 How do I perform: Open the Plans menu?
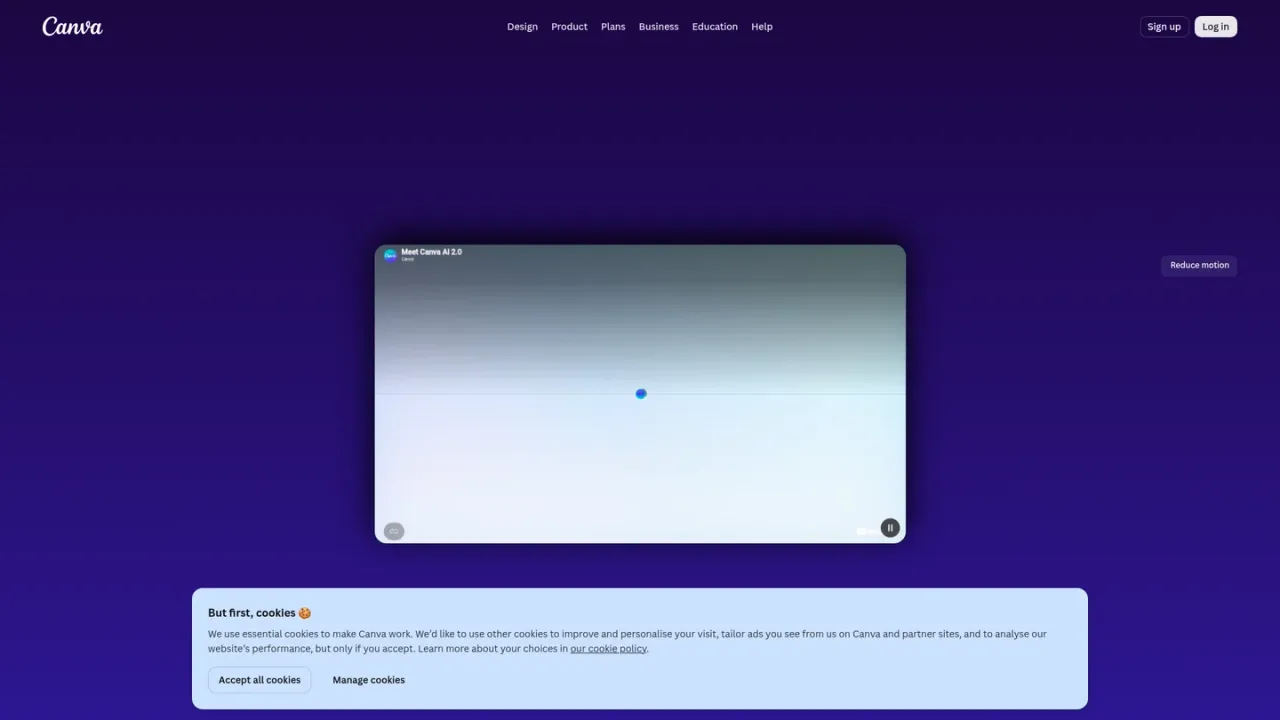pyautogui.click(x=613, y=27)
